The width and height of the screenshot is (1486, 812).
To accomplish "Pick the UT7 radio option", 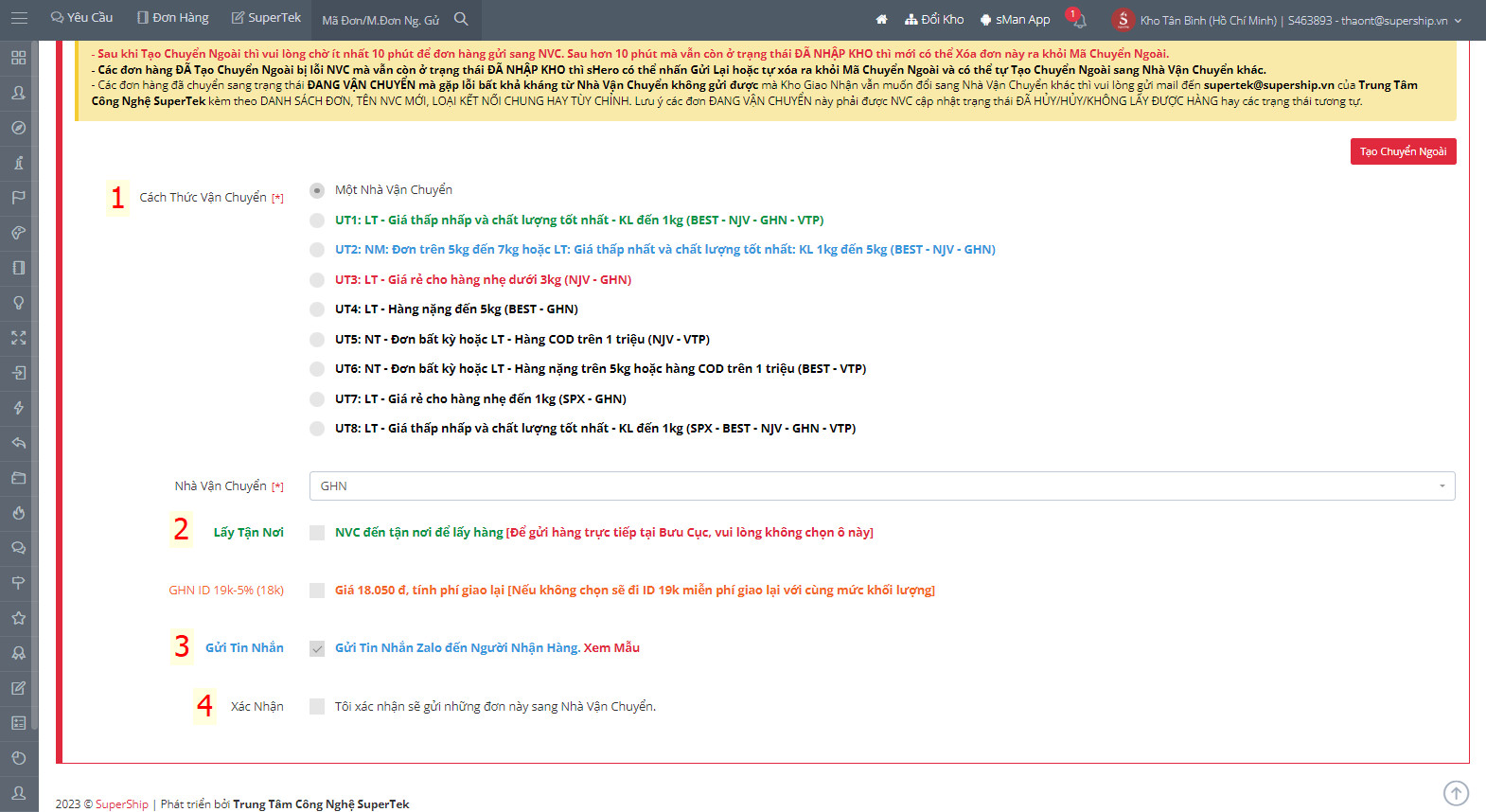I will click(x=317, y=399).
